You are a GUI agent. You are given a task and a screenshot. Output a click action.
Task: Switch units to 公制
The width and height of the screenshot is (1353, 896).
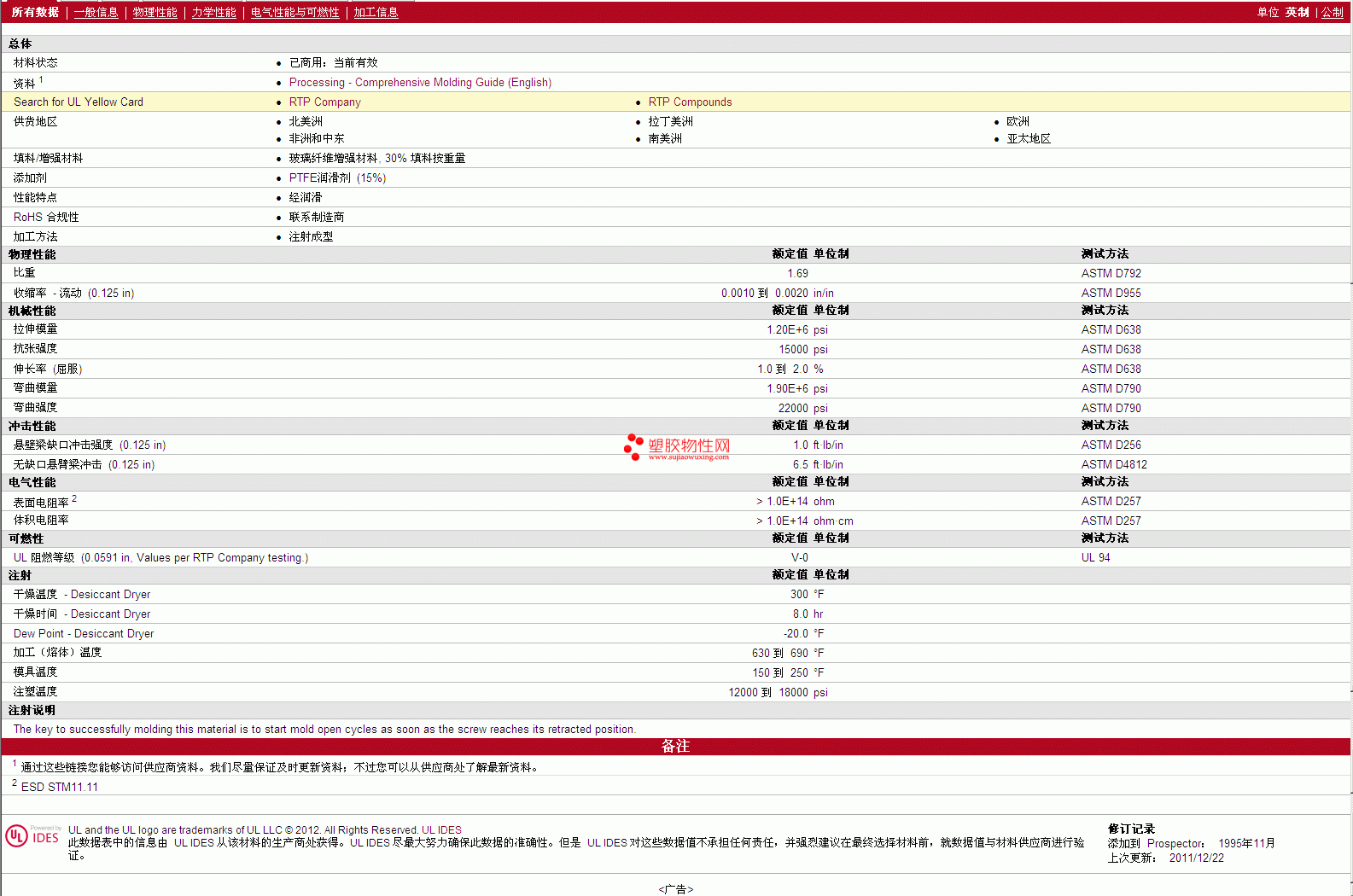coord(1332,12)
